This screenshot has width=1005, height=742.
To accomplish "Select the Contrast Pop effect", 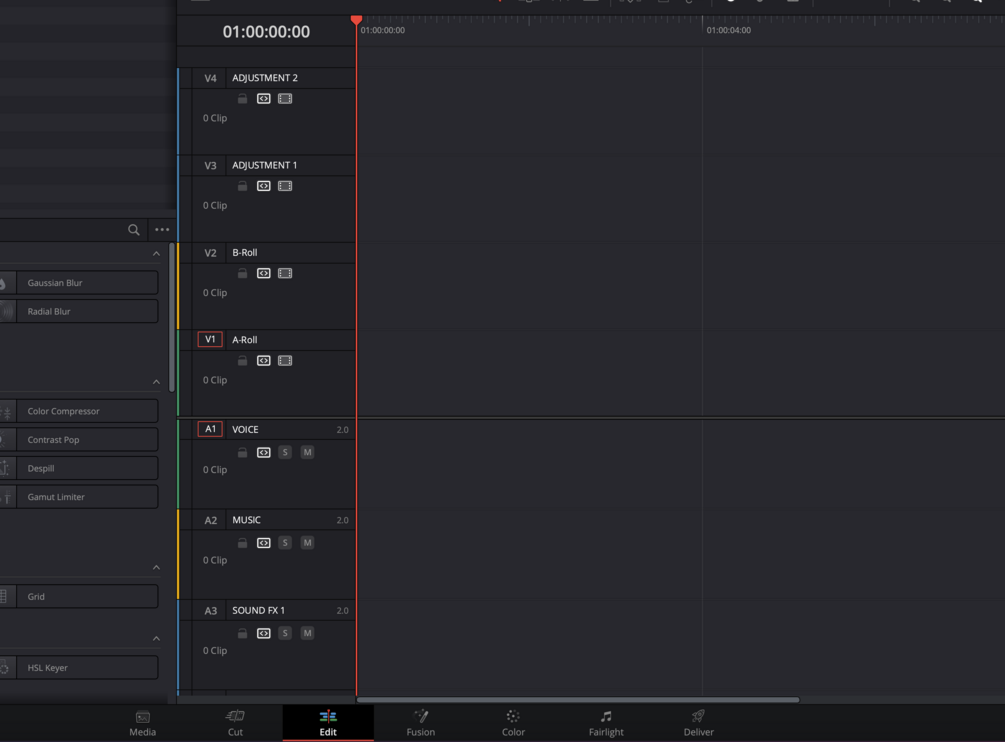I will pyautogui.click(x=79, y=440).
